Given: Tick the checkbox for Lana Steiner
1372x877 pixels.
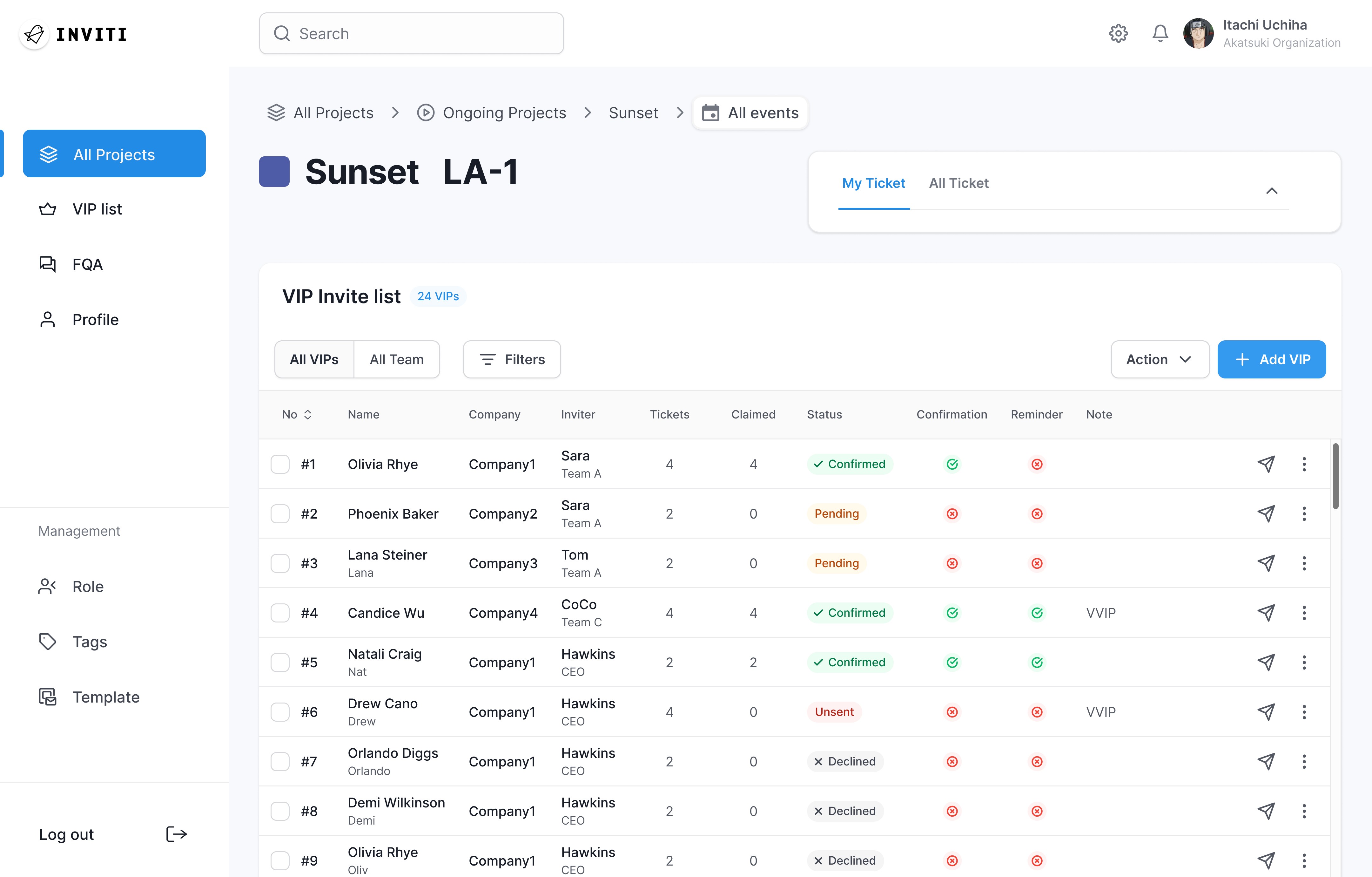Looking at the screenshot, I should click(280, 563).
